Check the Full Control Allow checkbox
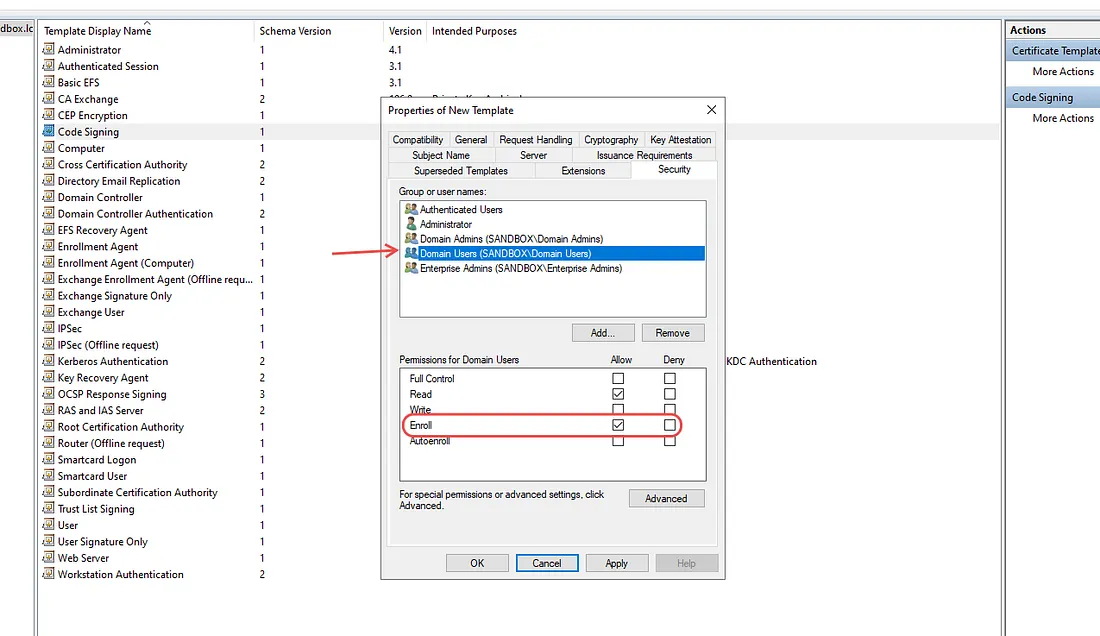This screenshot has height=636, width=1100. [x=618, y=379]
